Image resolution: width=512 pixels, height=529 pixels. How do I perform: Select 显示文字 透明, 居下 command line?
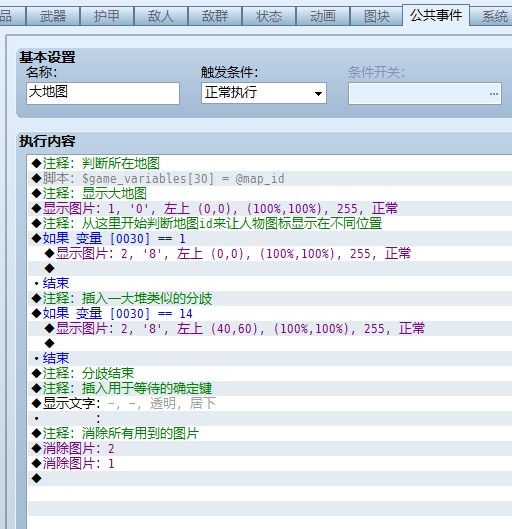coord(270,403)
